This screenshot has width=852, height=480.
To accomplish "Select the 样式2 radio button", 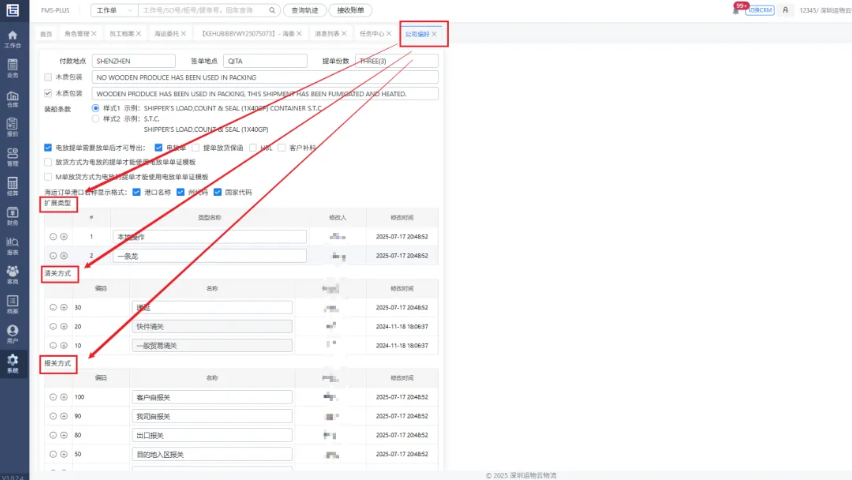I will click(96, 118).
